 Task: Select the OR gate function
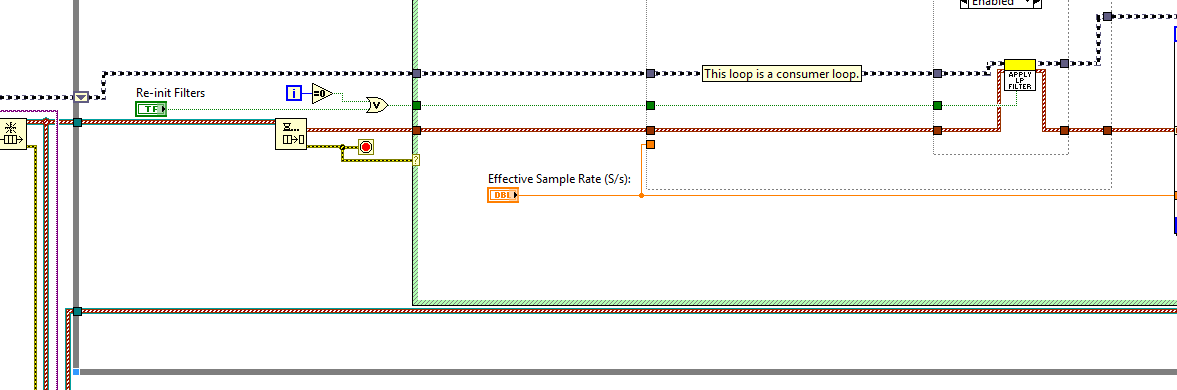[377, 106]
